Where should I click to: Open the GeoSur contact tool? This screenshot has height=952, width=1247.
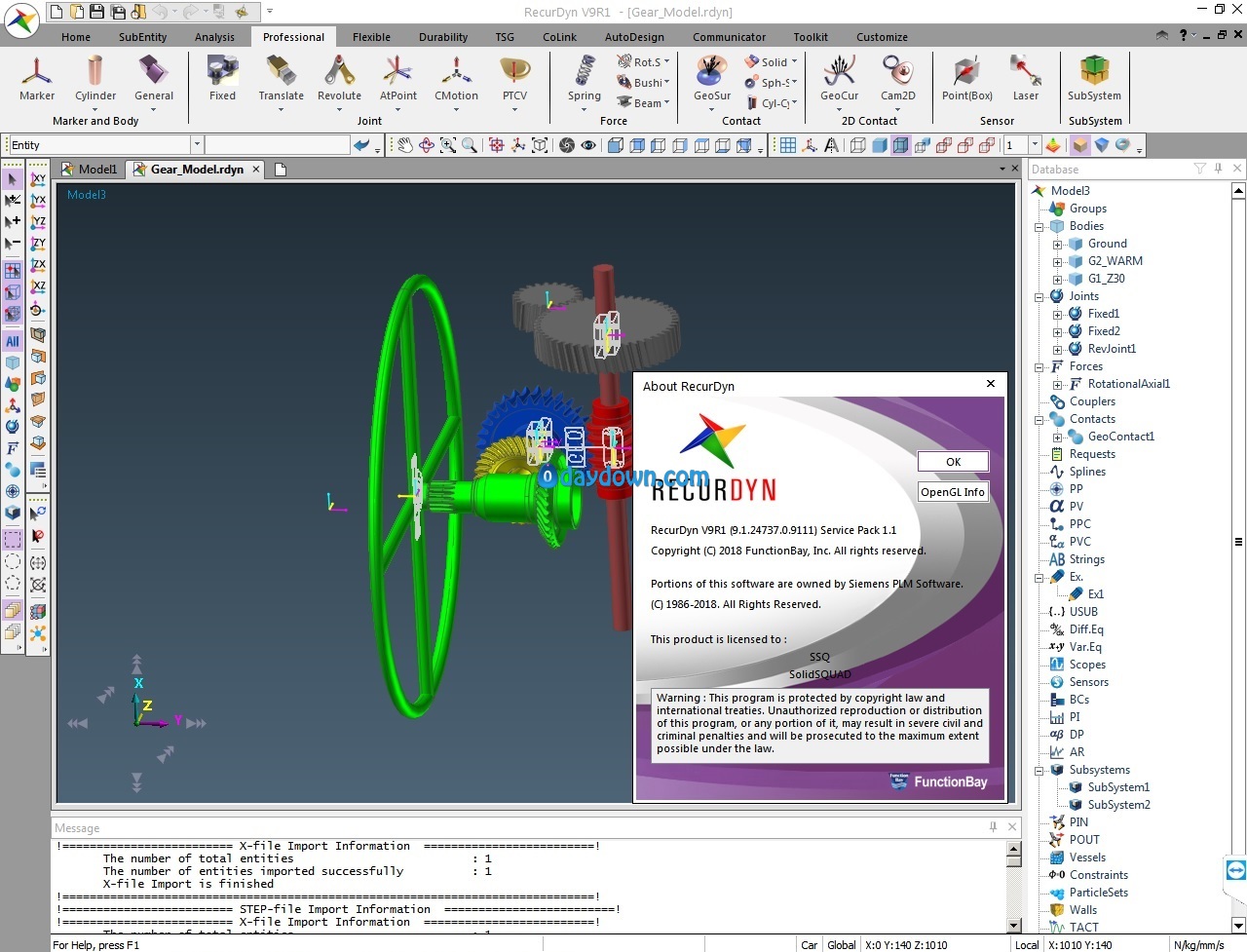(x=712, y=78)
